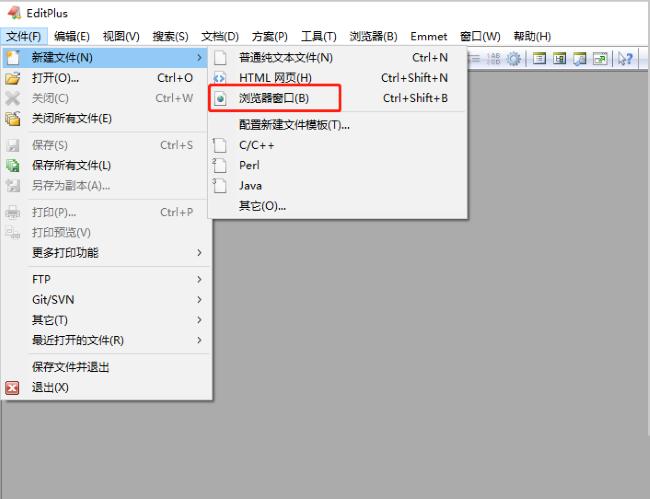
Task: Click the save-all icon beside 保存所有文件(L)
Action: [13, 165]
